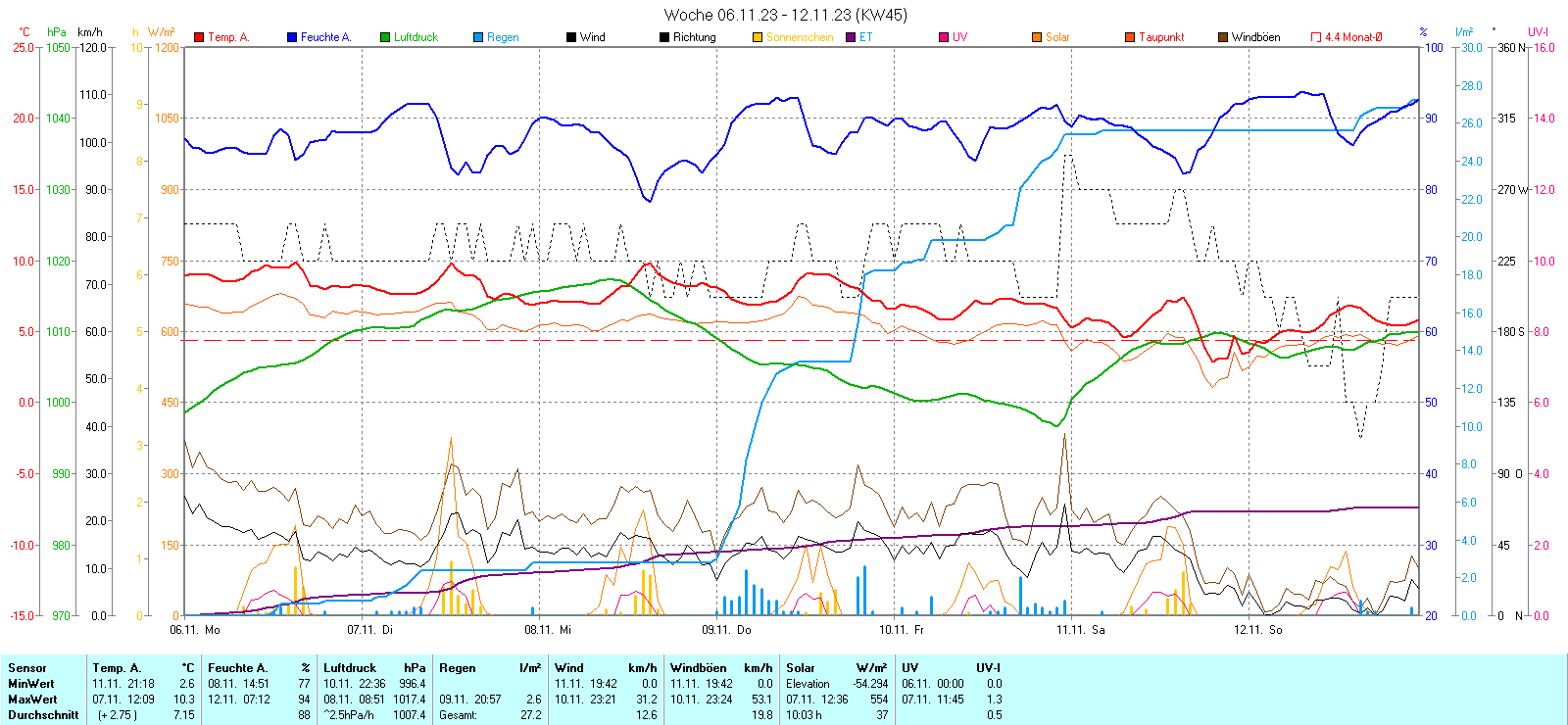Select the light blue Regen legend square
Screen dimensions: 1568x725
[x=478, y=37]
